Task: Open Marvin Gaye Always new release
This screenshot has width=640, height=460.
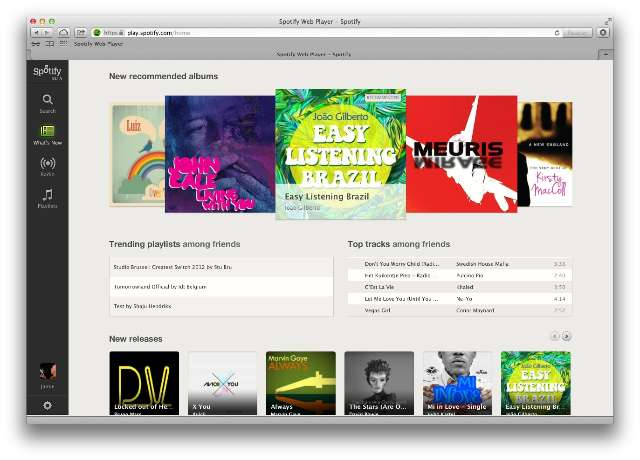Action: (301, 383)
